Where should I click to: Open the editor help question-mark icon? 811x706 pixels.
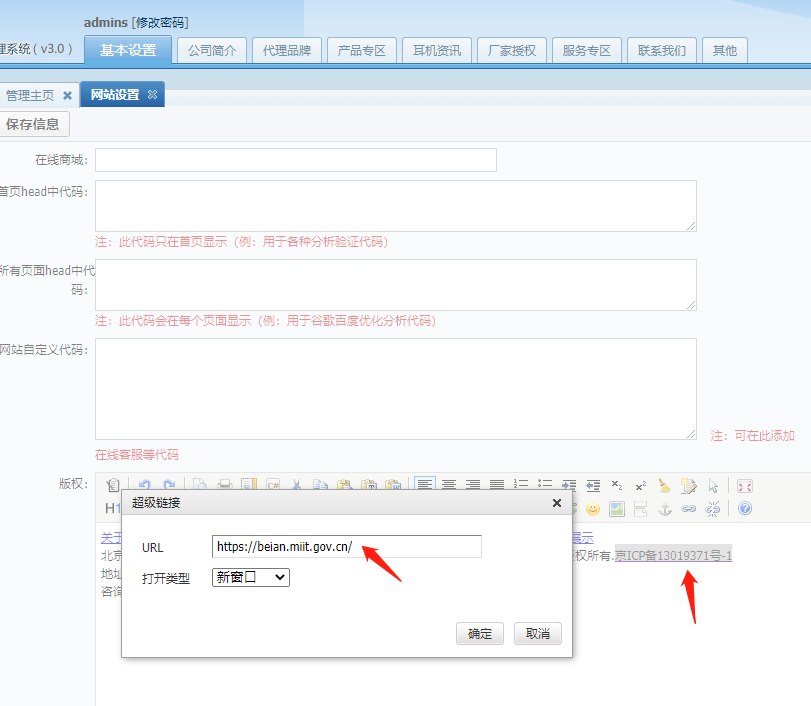click(744, 509)
